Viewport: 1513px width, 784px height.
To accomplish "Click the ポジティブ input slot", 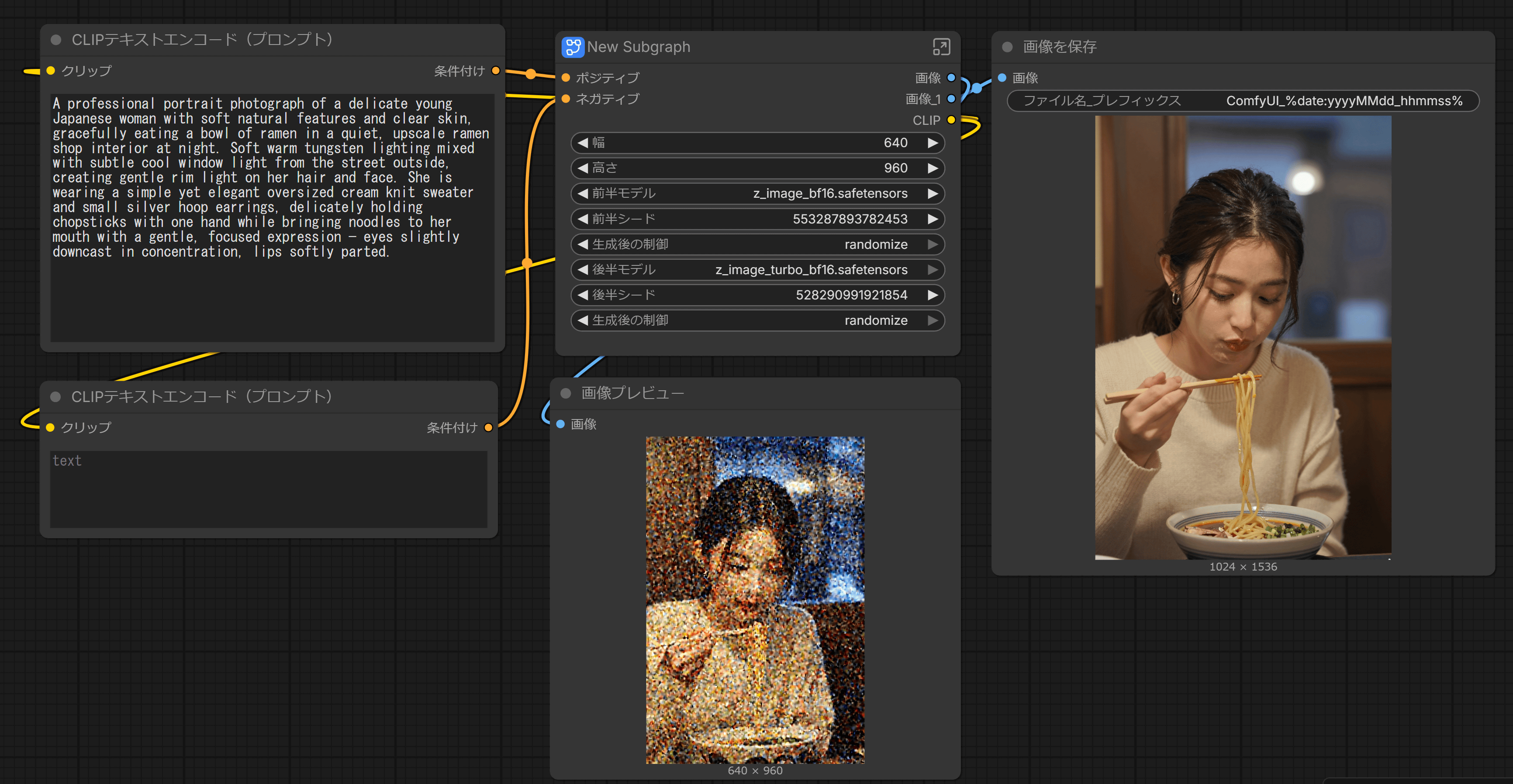I will click(x=566, y=77).
